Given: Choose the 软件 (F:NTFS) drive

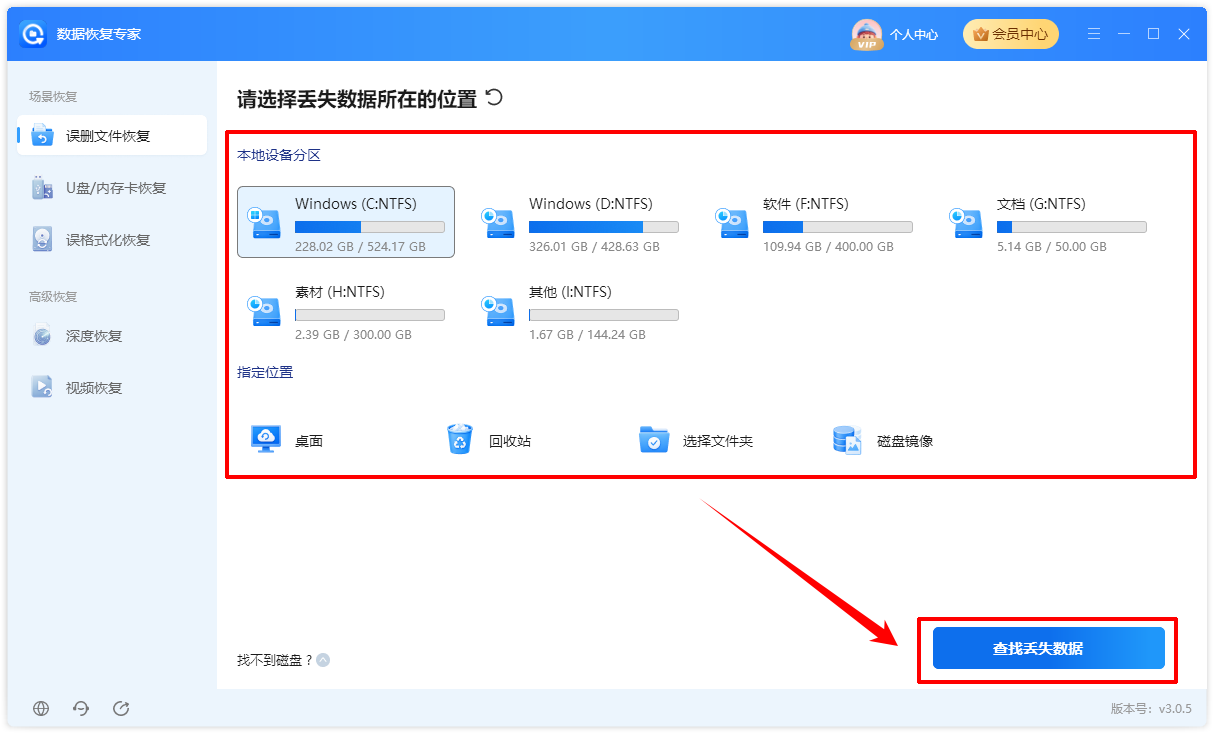Looking at the screenshot, I should click(814, 222).
